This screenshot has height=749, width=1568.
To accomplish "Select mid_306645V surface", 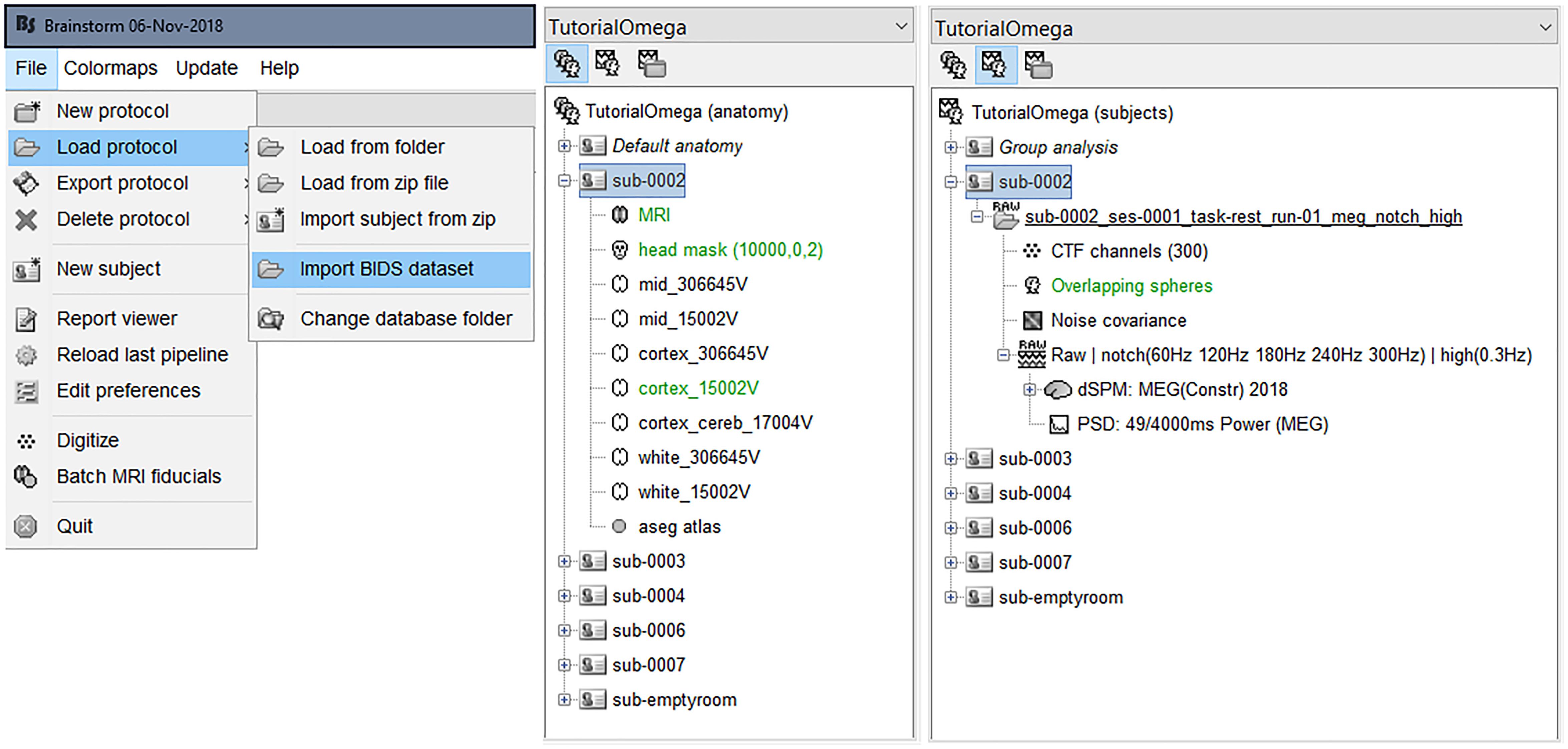I will 693,285.
